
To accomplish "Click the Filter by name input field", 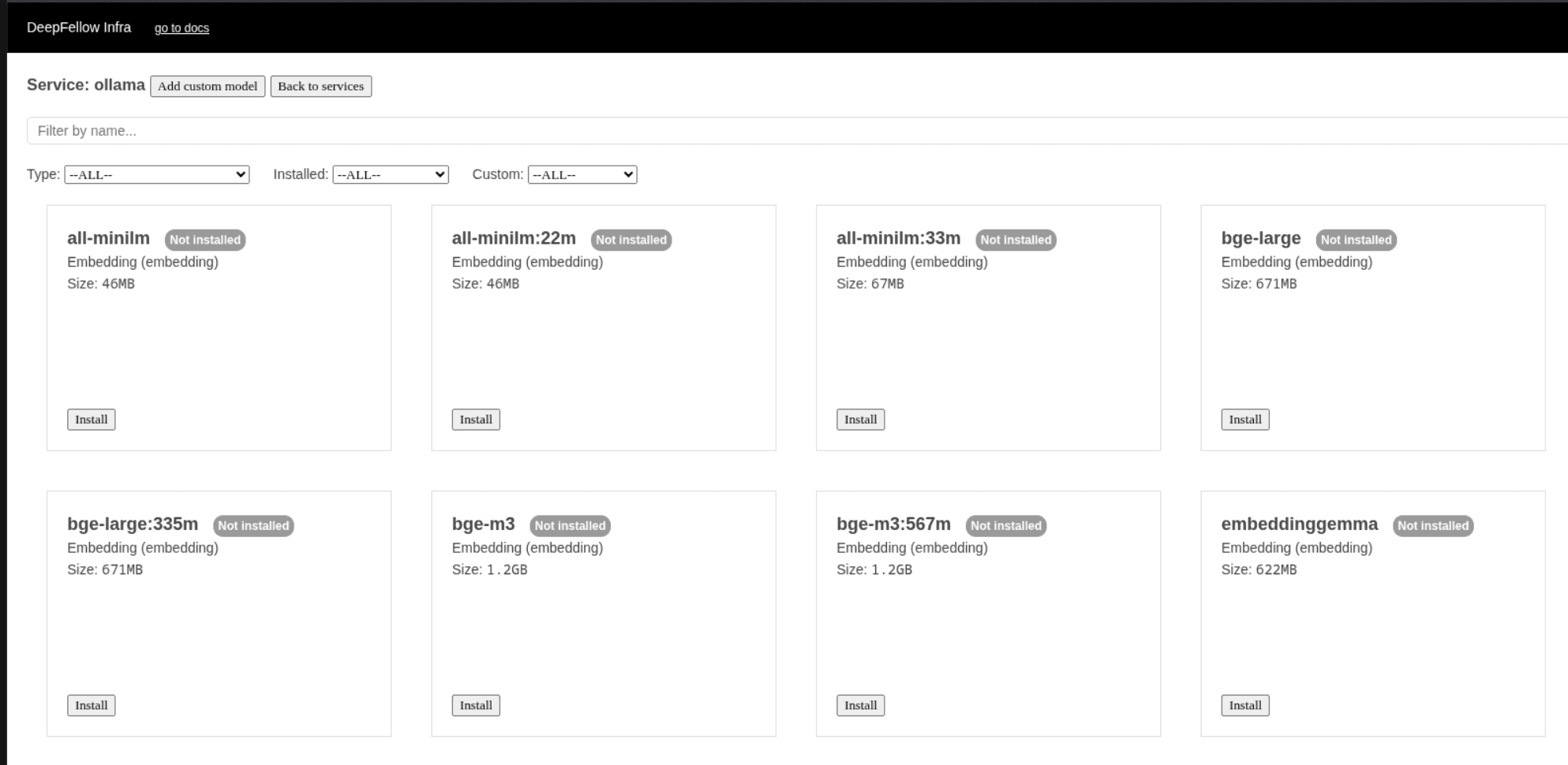I will (395, 130).
